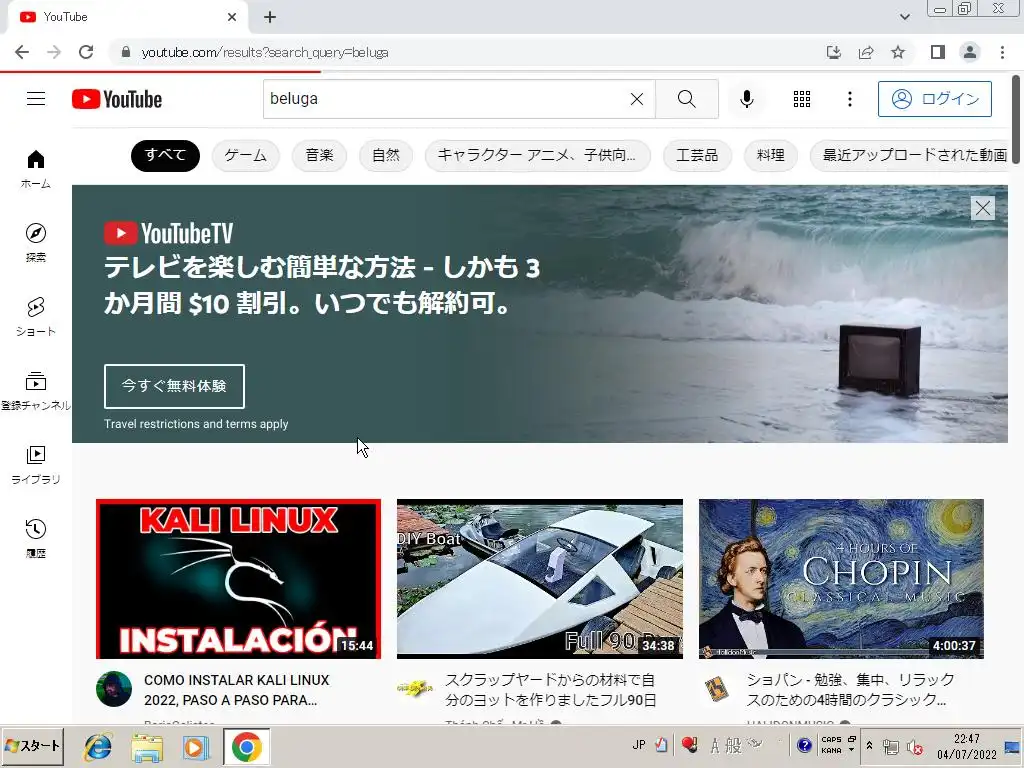
Task: Open the boat video channel avatar
Action: coord(415,689)
